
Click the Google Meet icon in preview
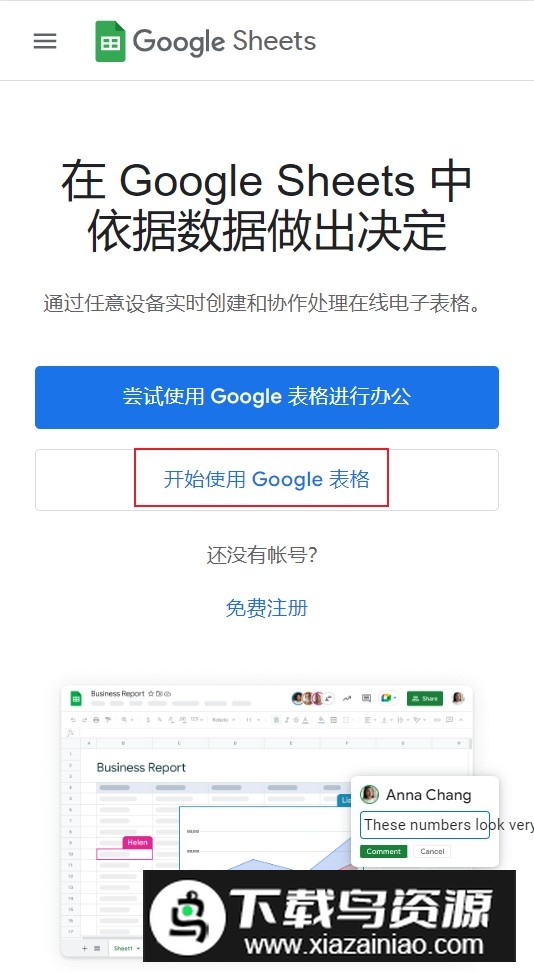pyautogui.click(x=388, y=698)
